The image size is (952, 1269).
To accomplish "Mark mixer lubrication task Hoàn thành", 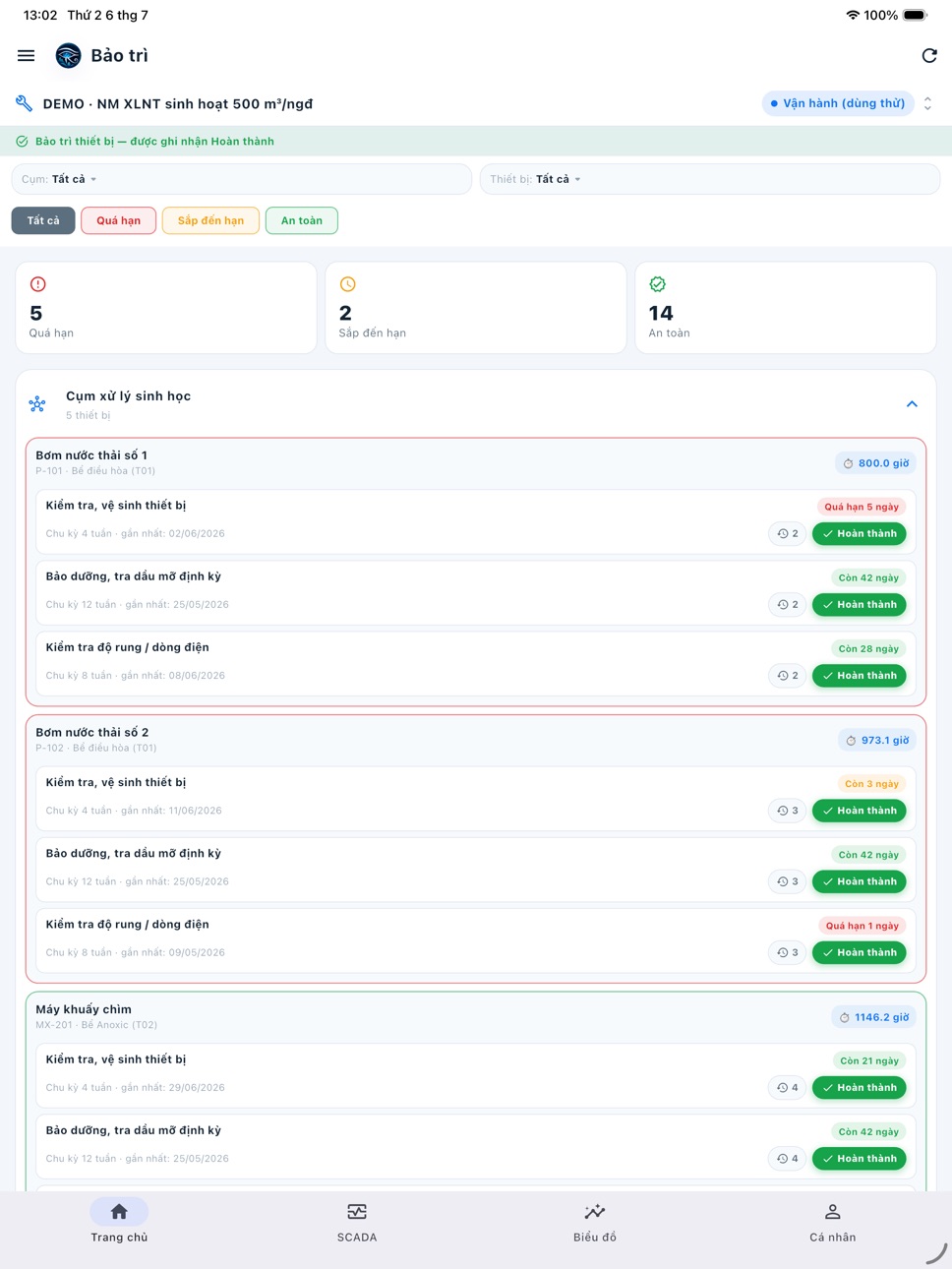I will pyautogui.click(x=860, y=1159).
